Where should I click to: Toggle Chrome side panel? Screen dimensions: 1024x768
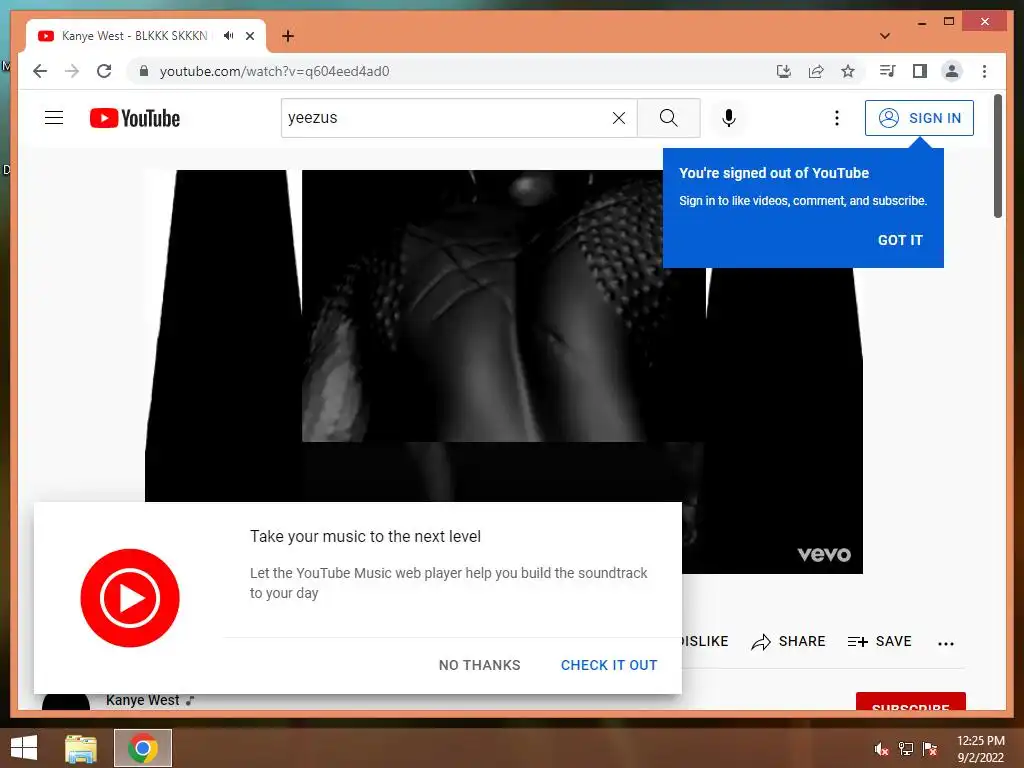pos(920,71)
